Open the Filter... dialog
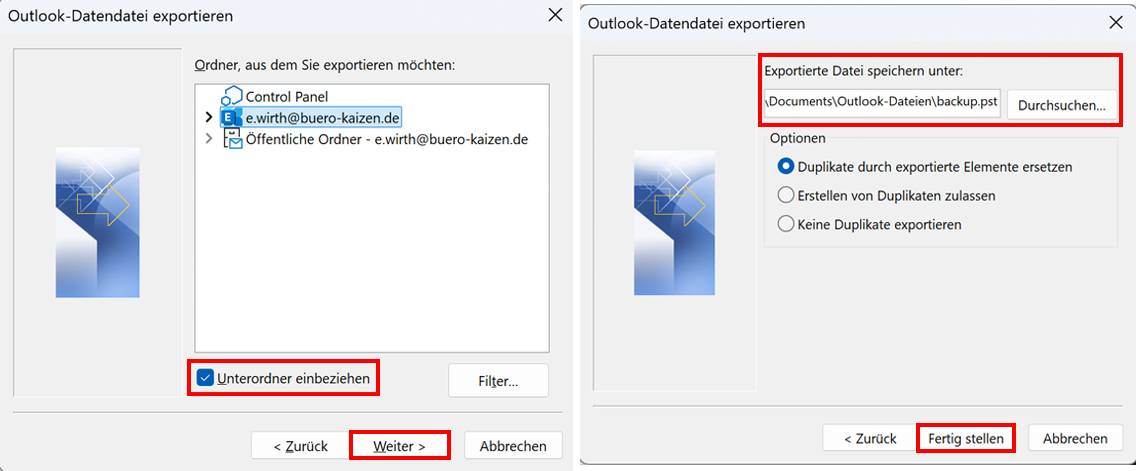This screenshot has height=471, width=1136. coord(498,381)
